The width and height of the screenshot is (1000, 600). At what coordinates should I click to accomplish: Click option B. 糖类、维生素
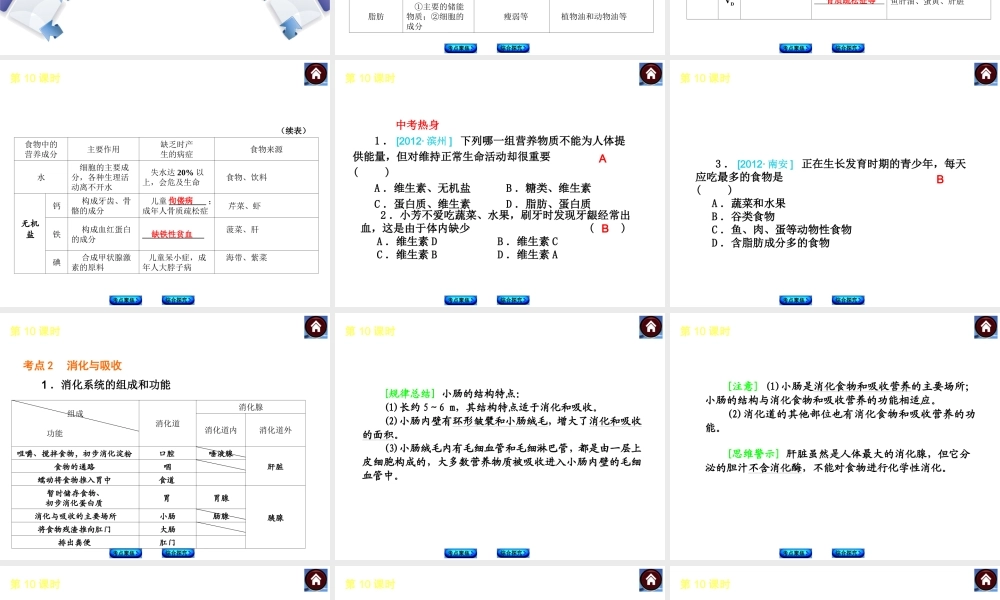(x=548, y=188)
